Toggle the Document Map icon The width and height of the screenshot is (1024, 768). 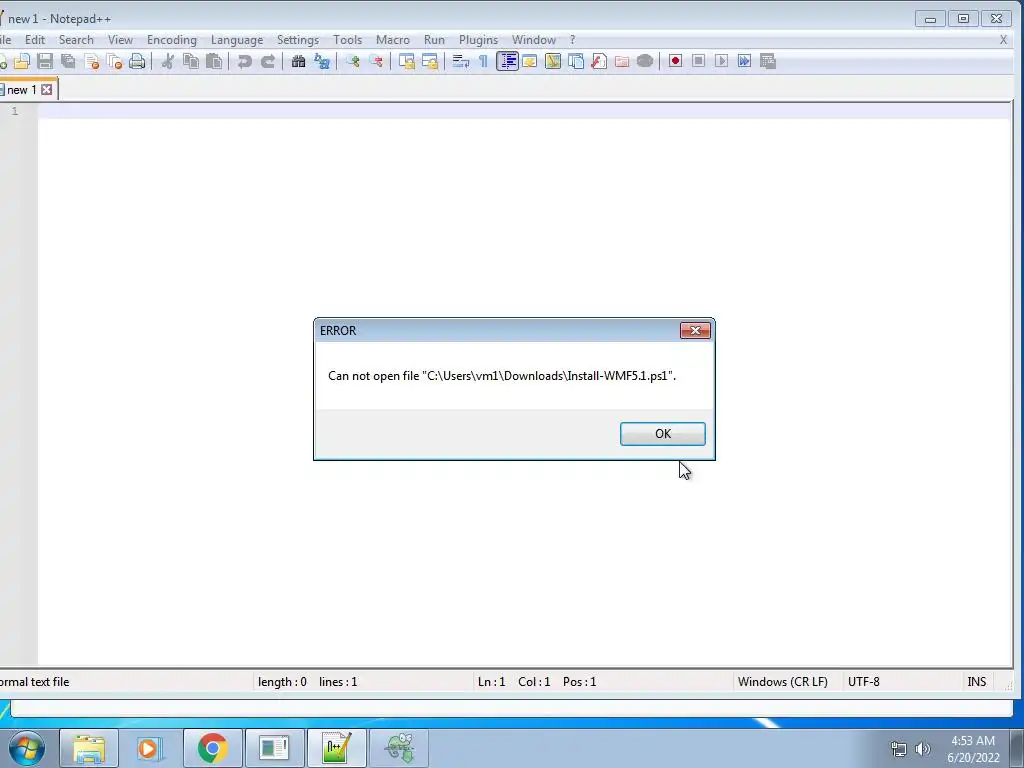click(x=553, y=61)
